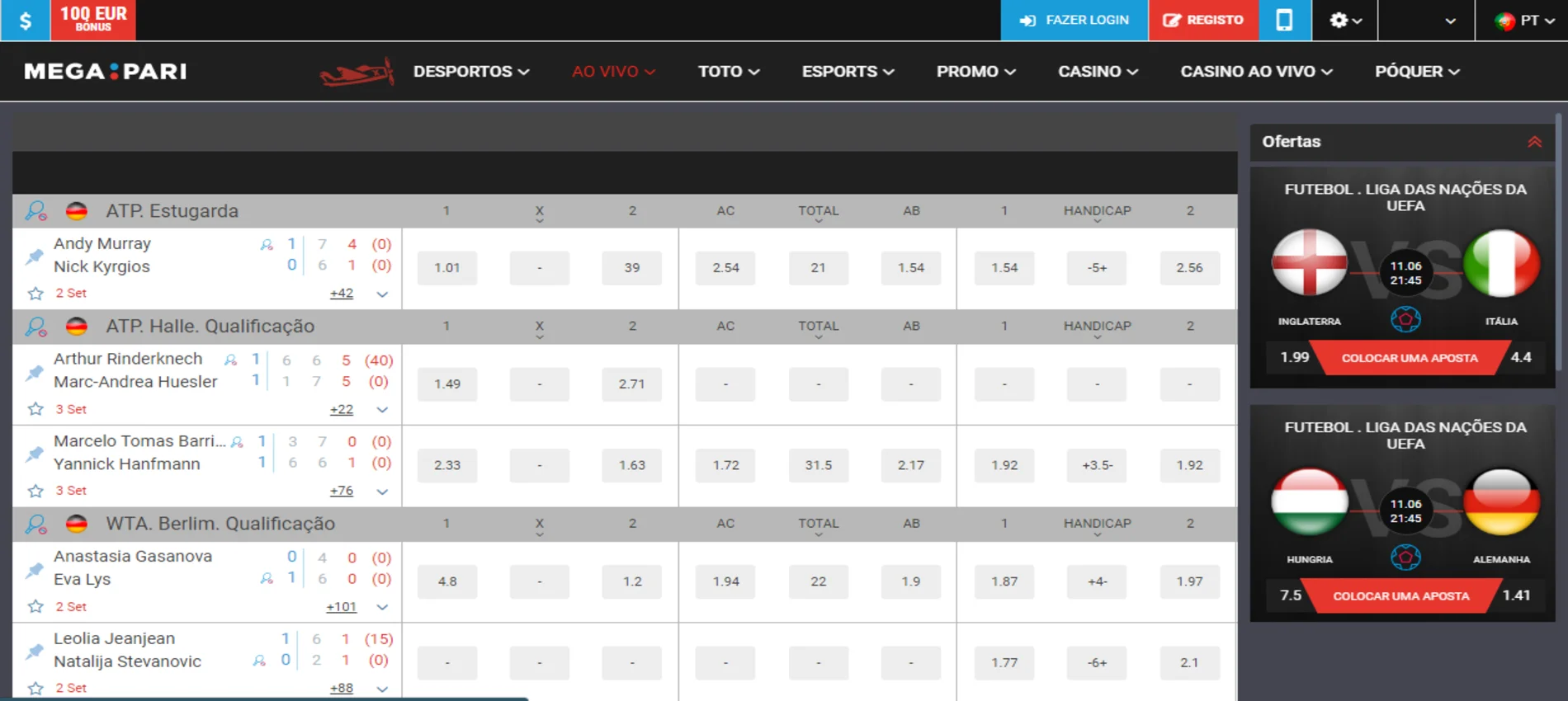
Task: Favorite the Barrios vs Hanfmann match star
Action: pos(35,491)
